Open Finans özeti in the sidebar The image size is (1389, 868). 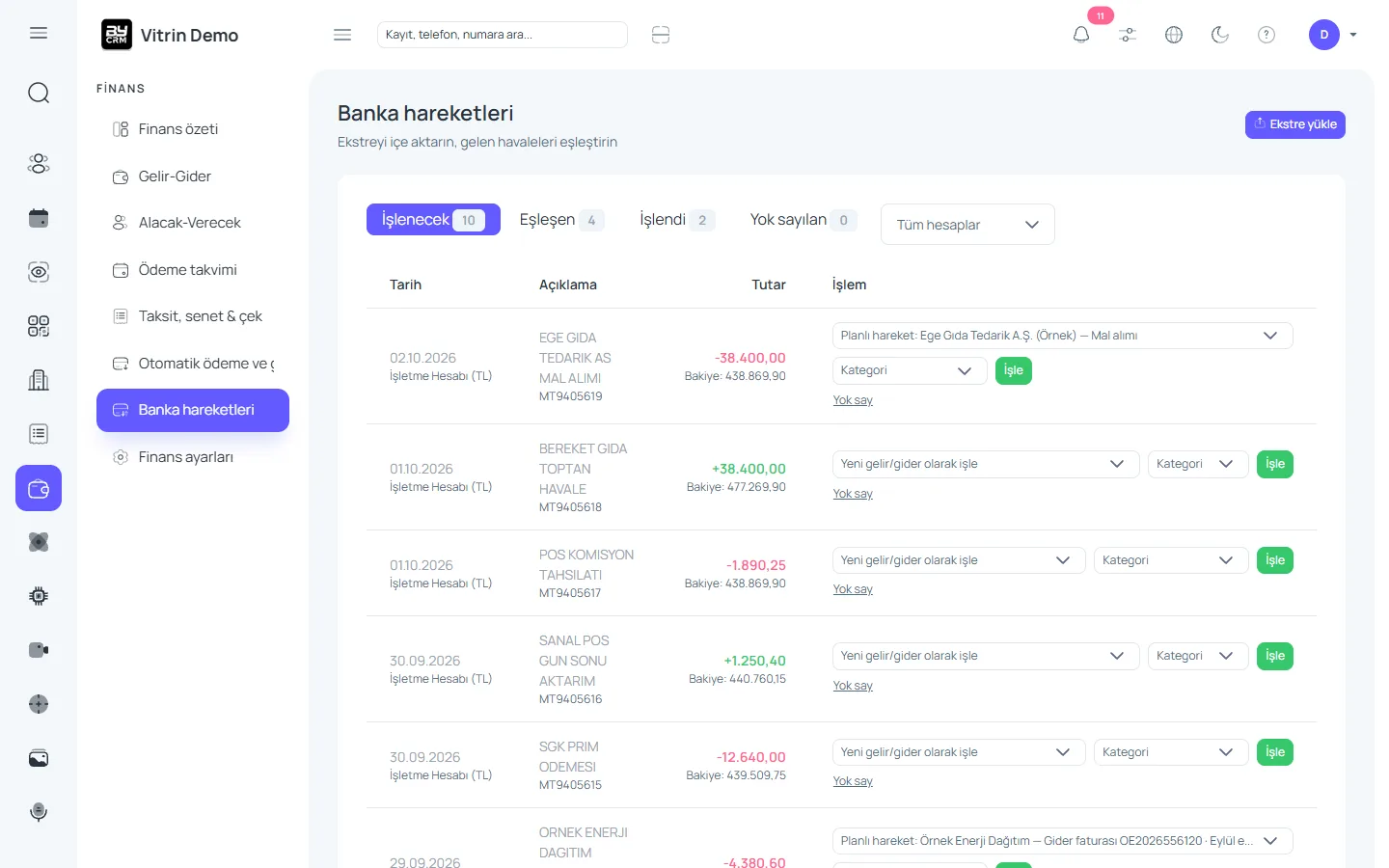pyautogui.click(x=193, y=129)
